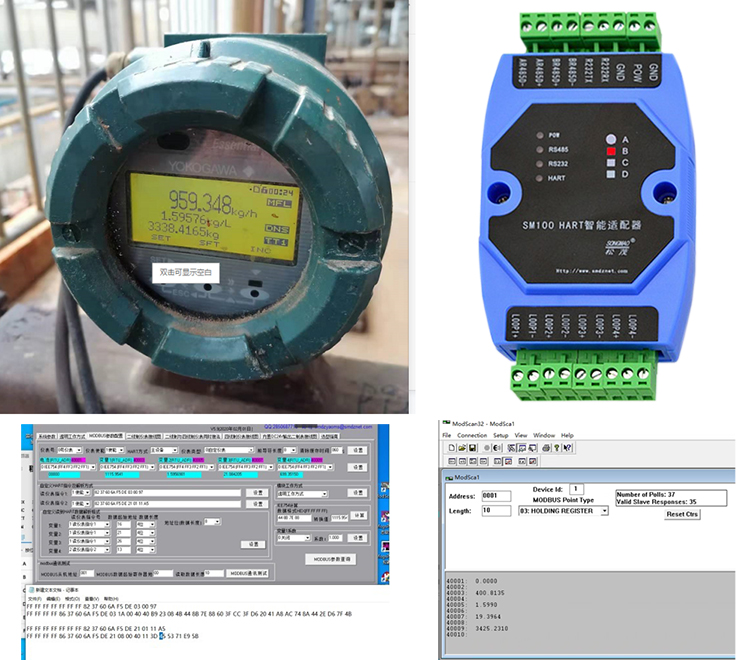Click the Length input field
Viewport: 750px width, 660px height.
click(497, 511)
